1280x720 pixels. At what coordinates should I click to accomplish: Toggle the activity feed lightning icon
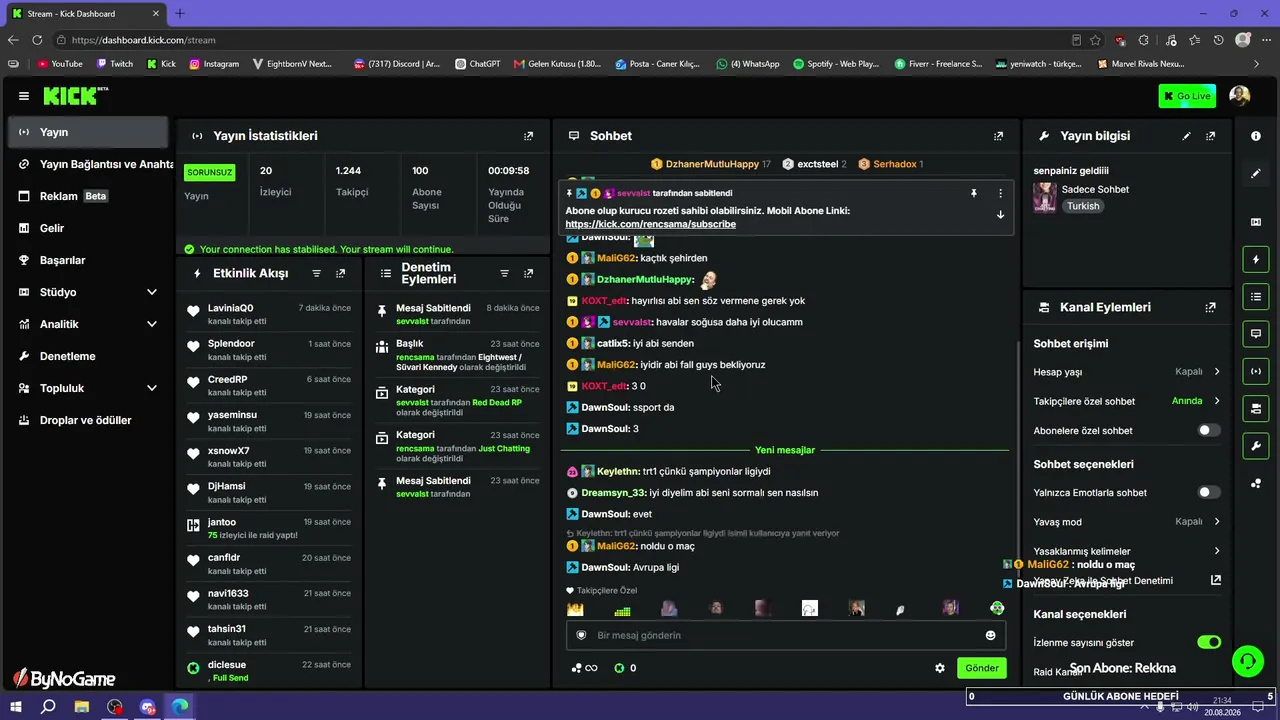(x=1256, y=260)
